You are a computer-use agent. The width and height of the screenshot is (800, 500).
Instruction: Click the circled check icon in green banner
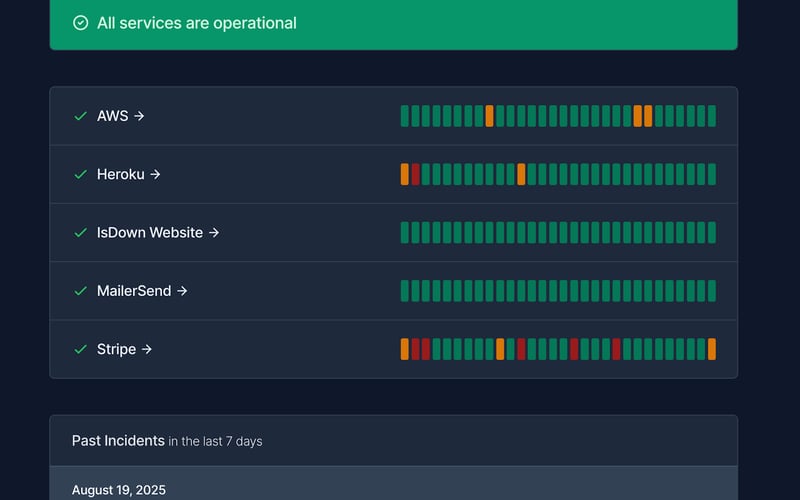[81, 23]
